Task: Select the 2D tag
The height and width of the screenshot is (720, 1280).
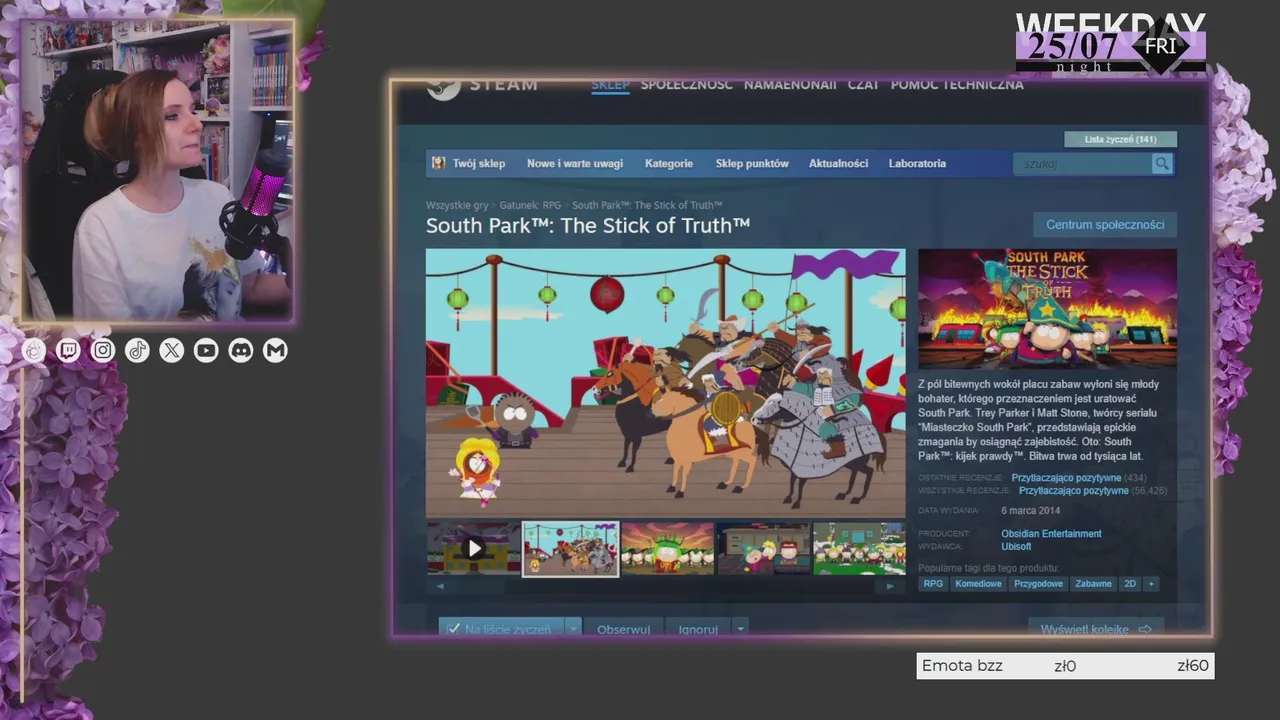Action: [1130, 584]
